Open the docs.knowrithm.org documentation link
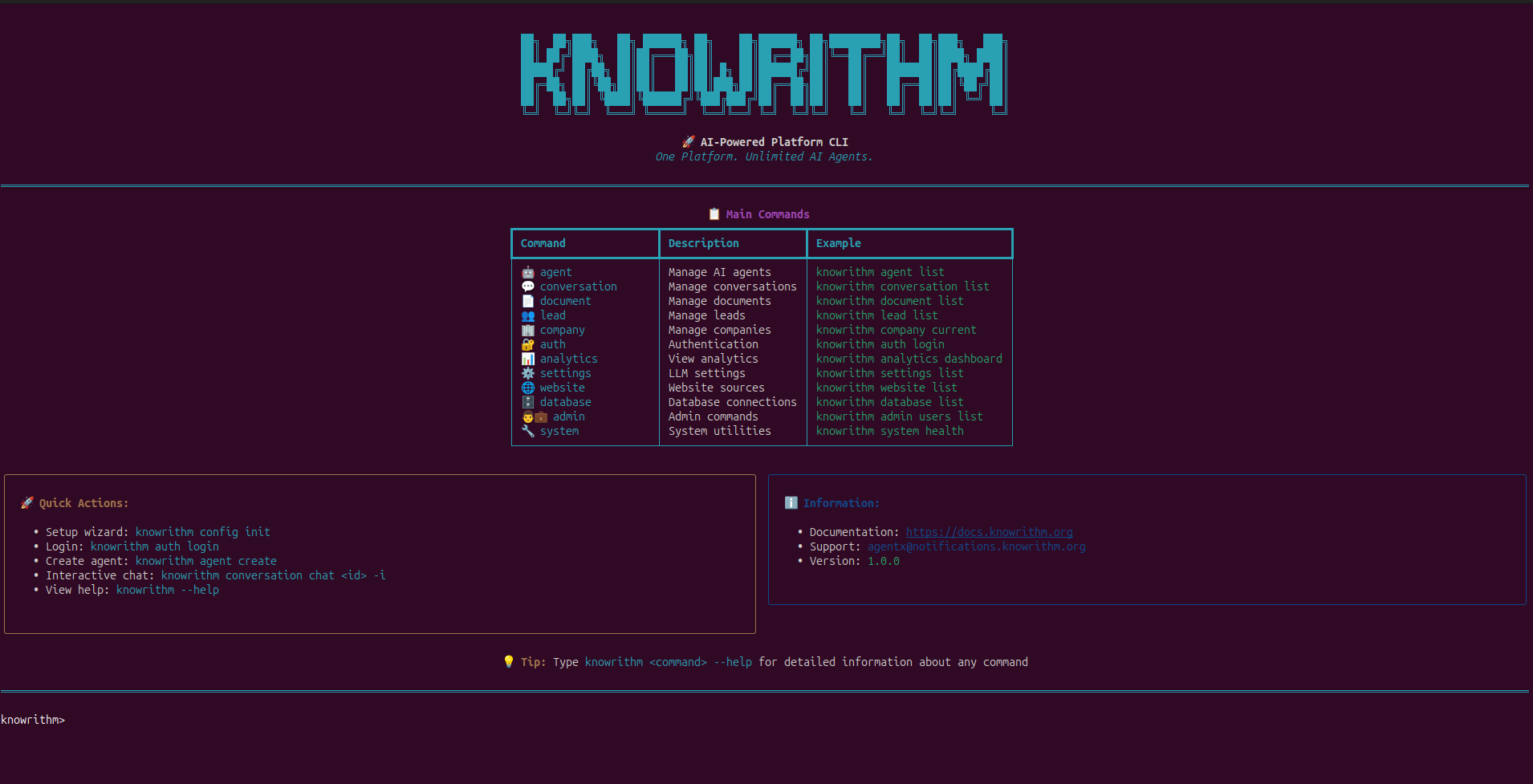Image resolution: width=1533 pixels, height=784 pixels. [x=989, y=531]
